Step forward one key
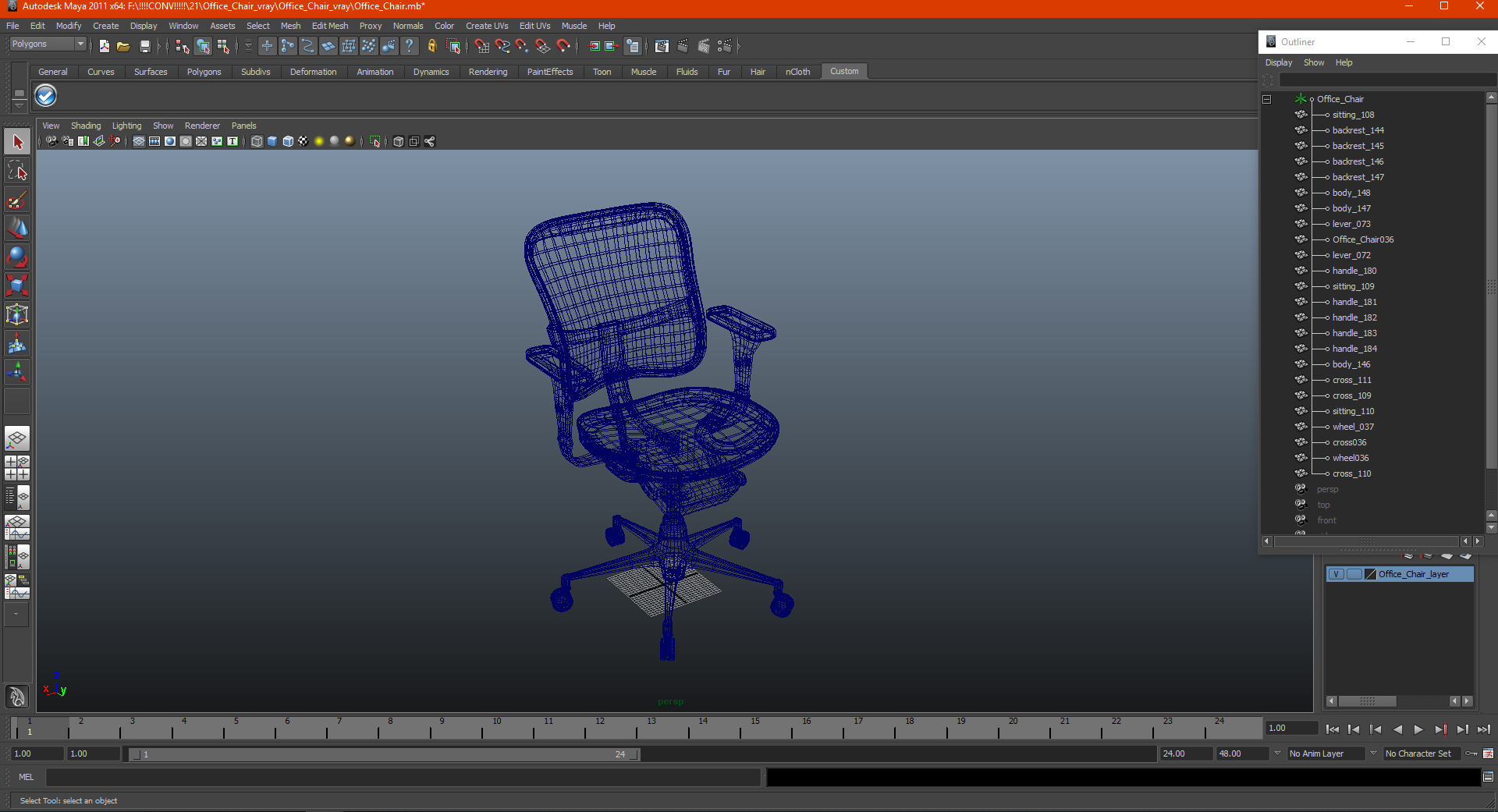The height and width of the screenshot is (812, 1498). point(1440,729)
